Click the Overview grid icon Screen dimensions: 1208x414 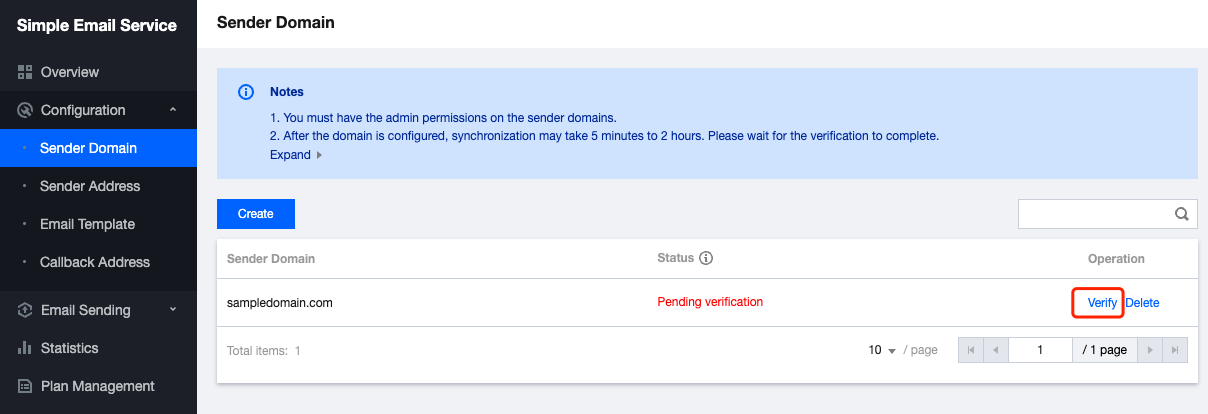[x=26, y=72]
